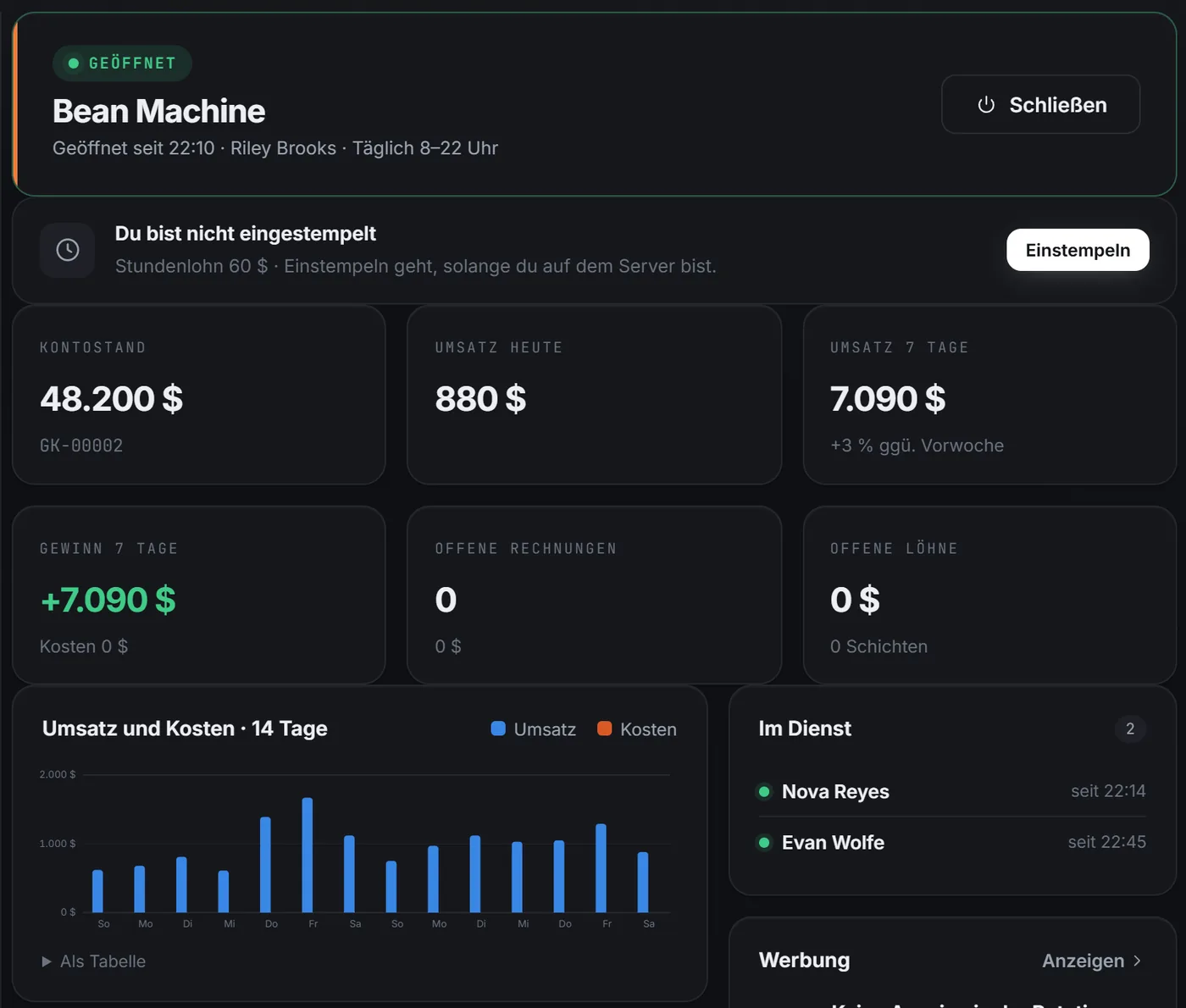Click the blue Umsatz legend swatch
The height and width of the screenshot is (1008, 1186).
point(498,728)
